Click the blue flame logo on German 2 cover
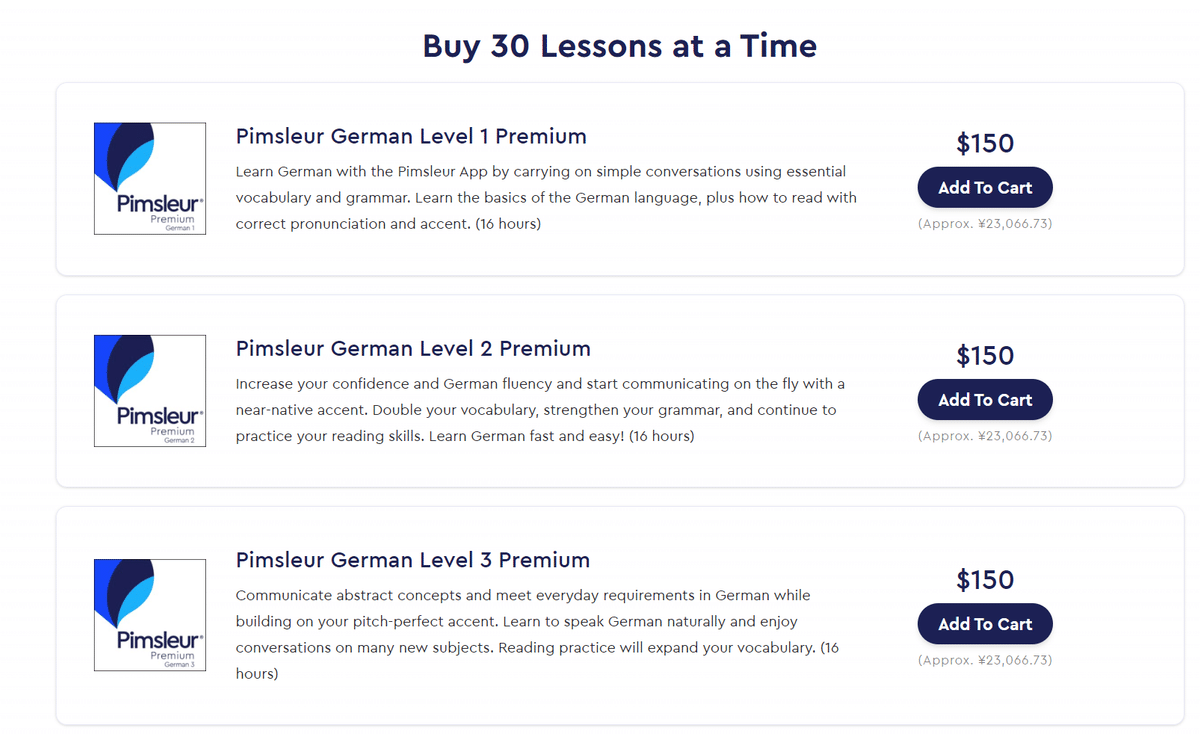The image size is (1200, 734). [x=125, y=368]
